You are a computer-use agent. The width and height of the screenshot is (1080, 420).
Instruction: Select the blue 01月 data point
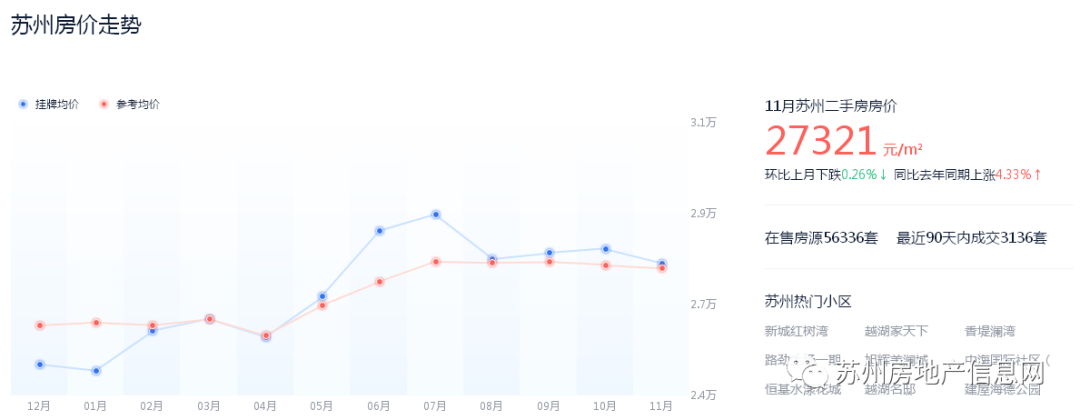96,371
